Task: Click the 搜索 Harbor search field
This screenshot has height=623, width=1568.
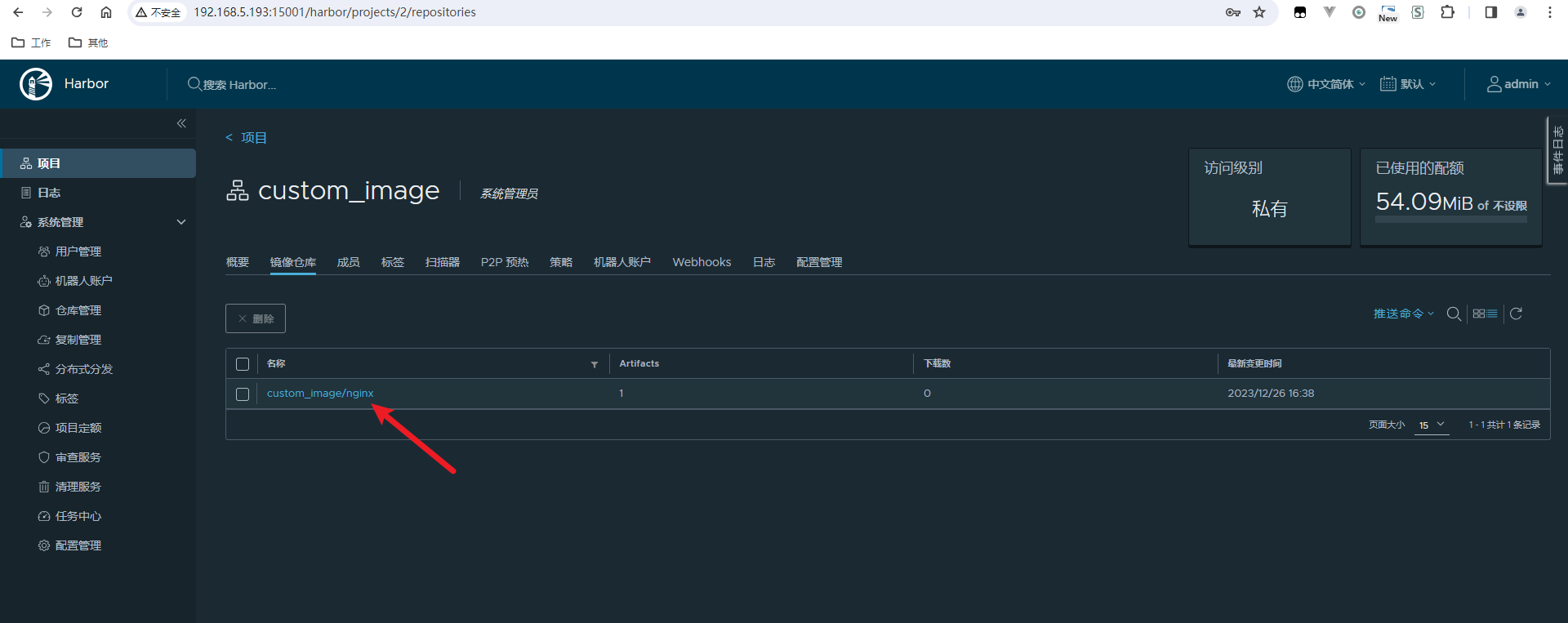Action: pyautogui.click(x=239, y=85)
